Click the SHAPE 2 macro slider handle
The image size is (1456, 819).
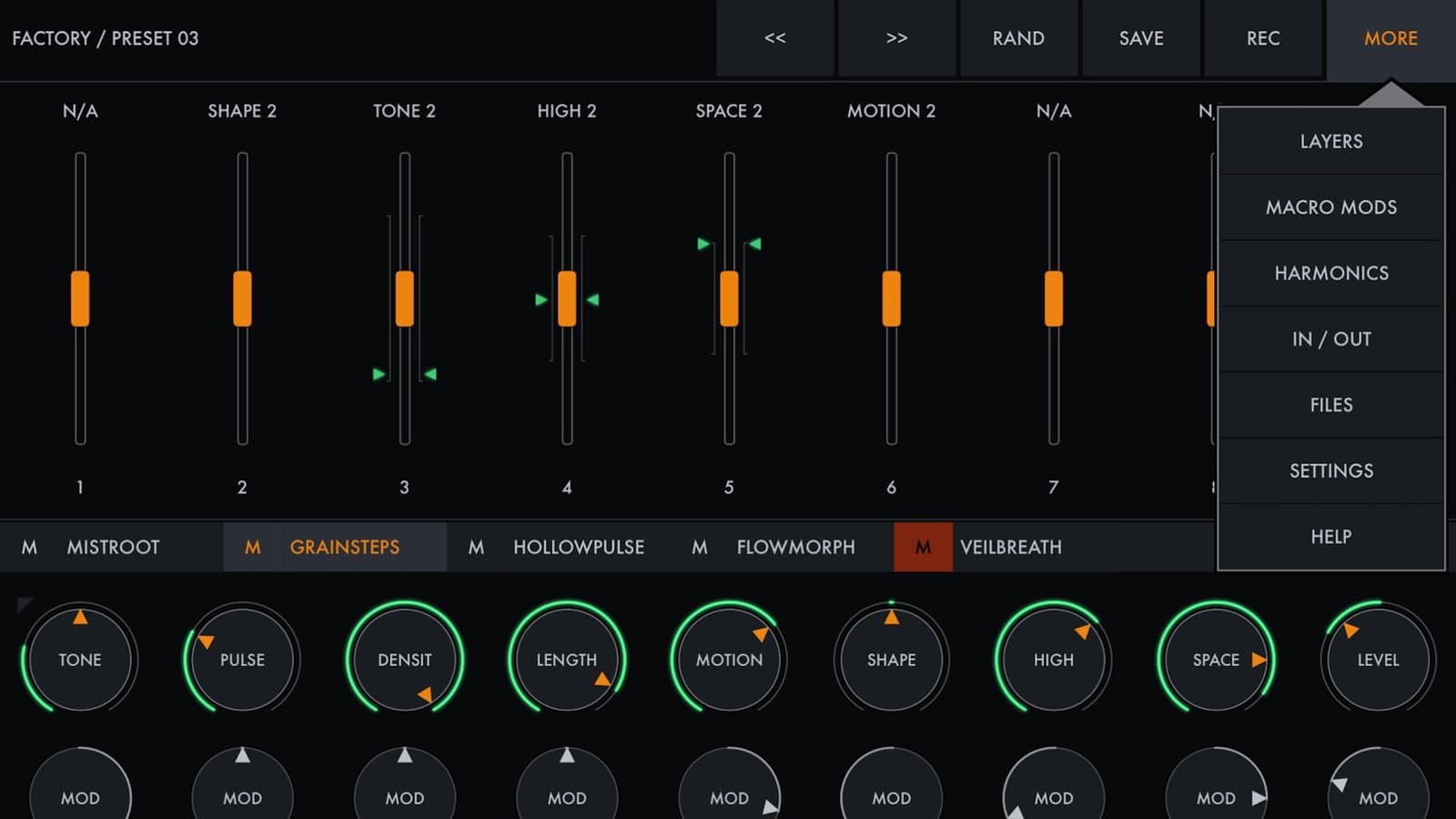point(242,298)
